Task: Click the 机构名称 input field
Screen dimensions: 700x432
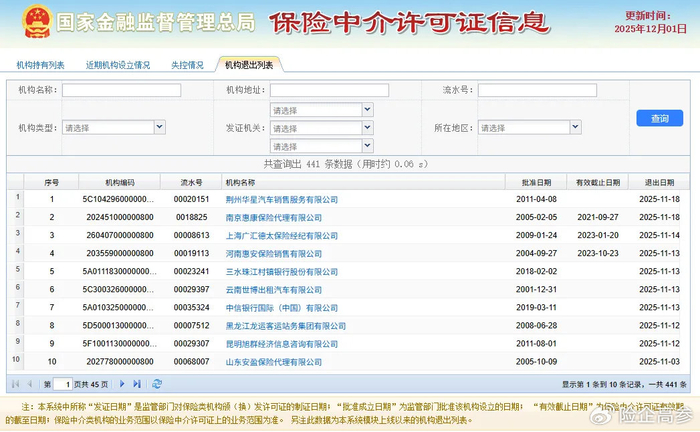Action: pos(121,91)
